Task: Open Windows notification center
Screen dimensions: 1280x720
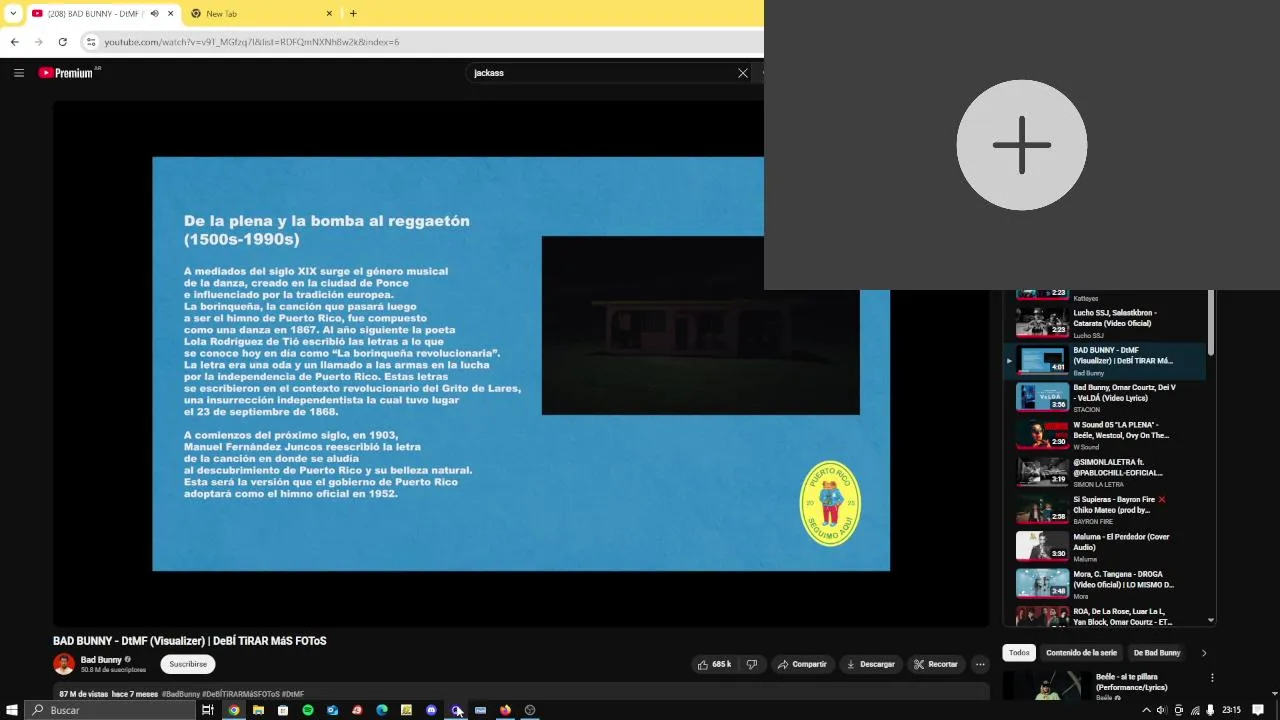Action: pos(1258,710)
